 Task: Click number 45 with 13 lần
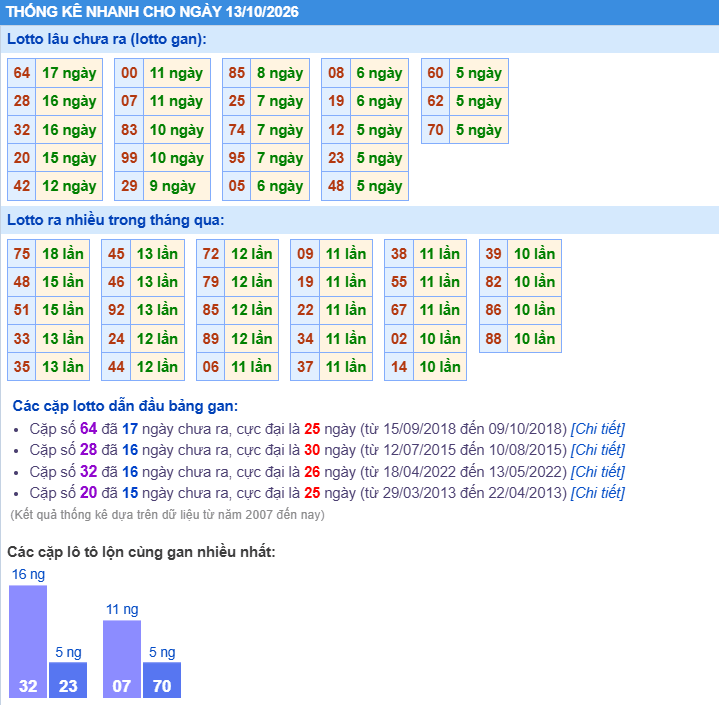(x=116, y=254)
